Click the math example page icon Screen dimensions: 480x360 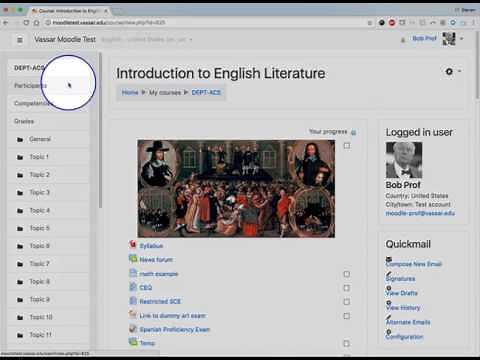pos(133,273)
